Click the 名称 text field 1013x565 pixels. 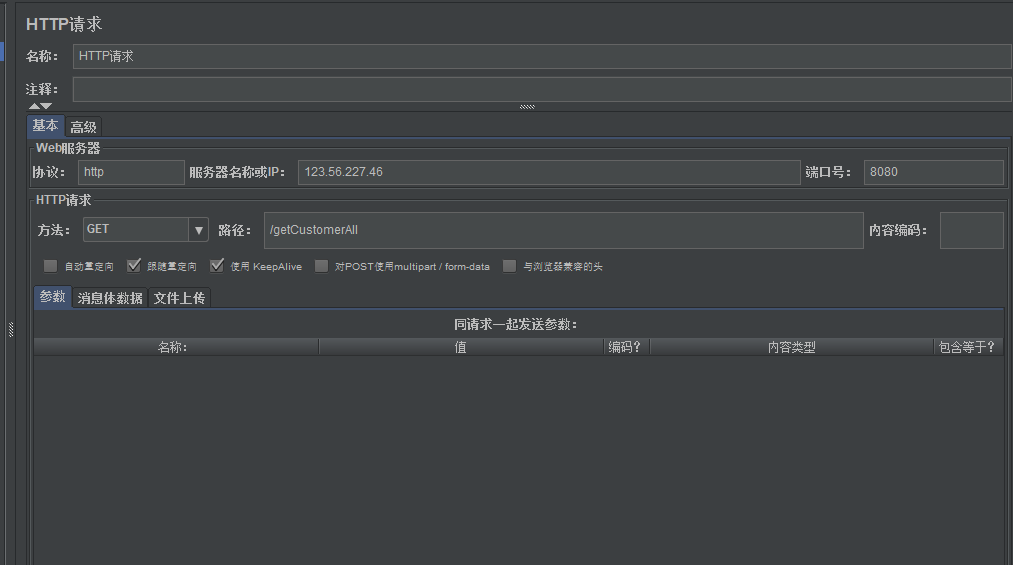[x=541, y=57]
